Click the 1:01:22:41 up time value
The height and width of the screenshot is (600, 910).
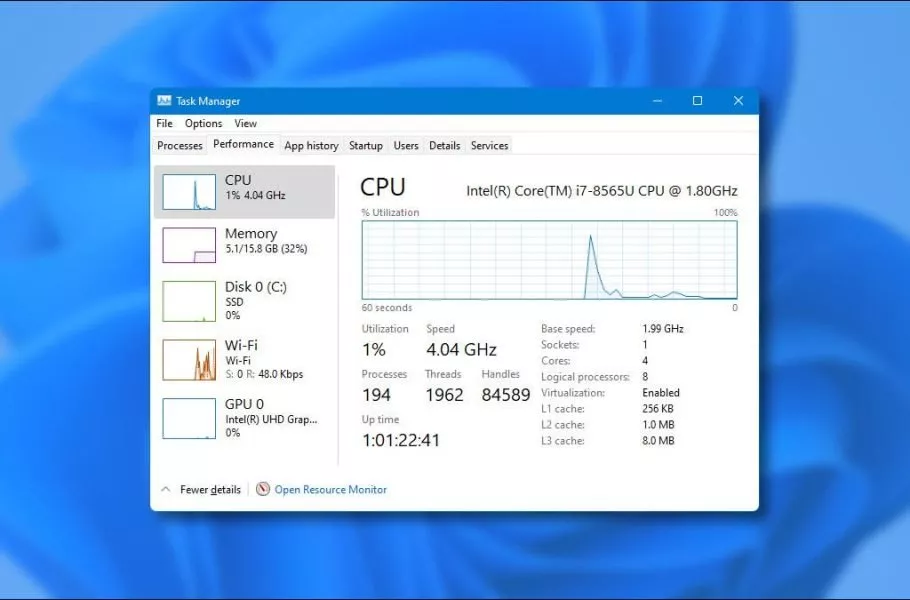(x=401, y=440)
